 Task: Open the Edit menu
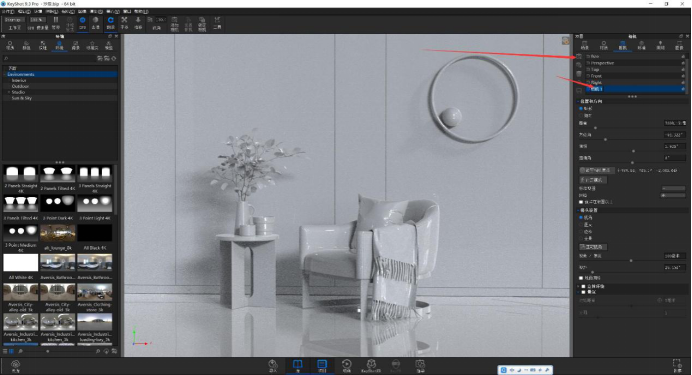pyautogui.click(x=23, y=11)
